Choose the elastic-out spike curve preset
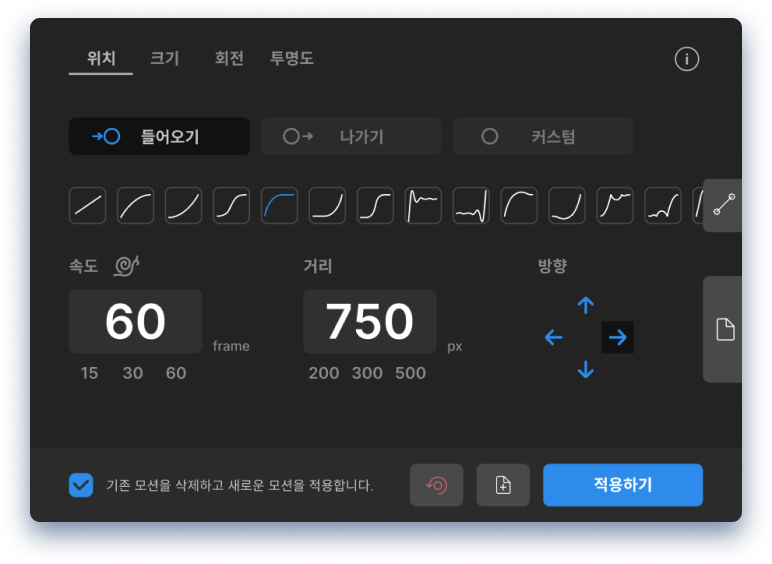The height and width of the screenshot is (564, 772). pos(423,205)
